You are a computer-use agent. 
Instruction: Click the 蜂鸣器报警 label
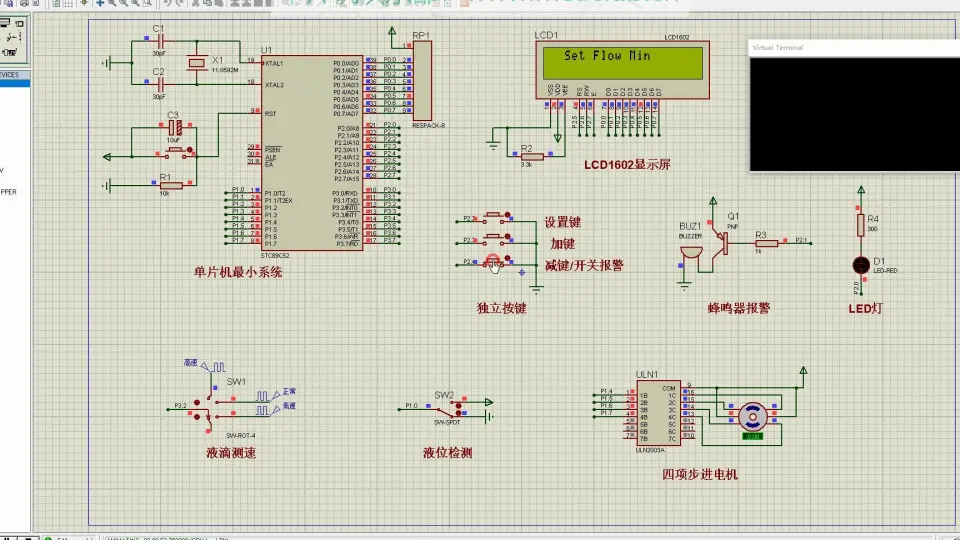click(738, 308)
